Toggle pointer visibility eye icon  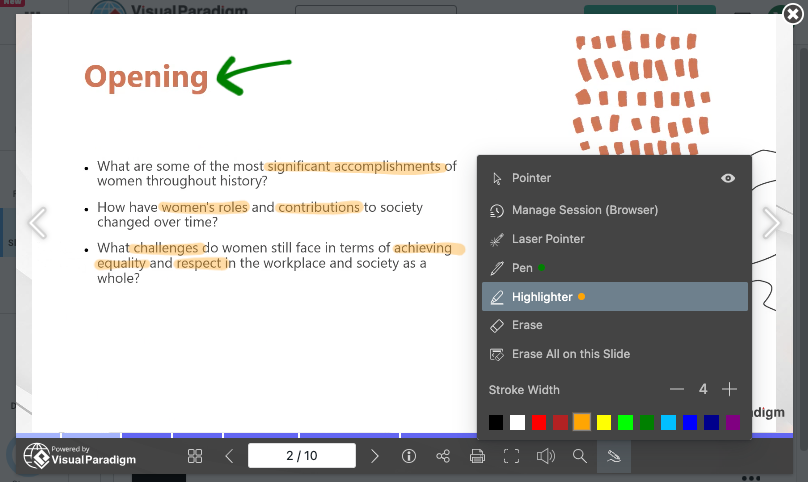tap(728, 178)
